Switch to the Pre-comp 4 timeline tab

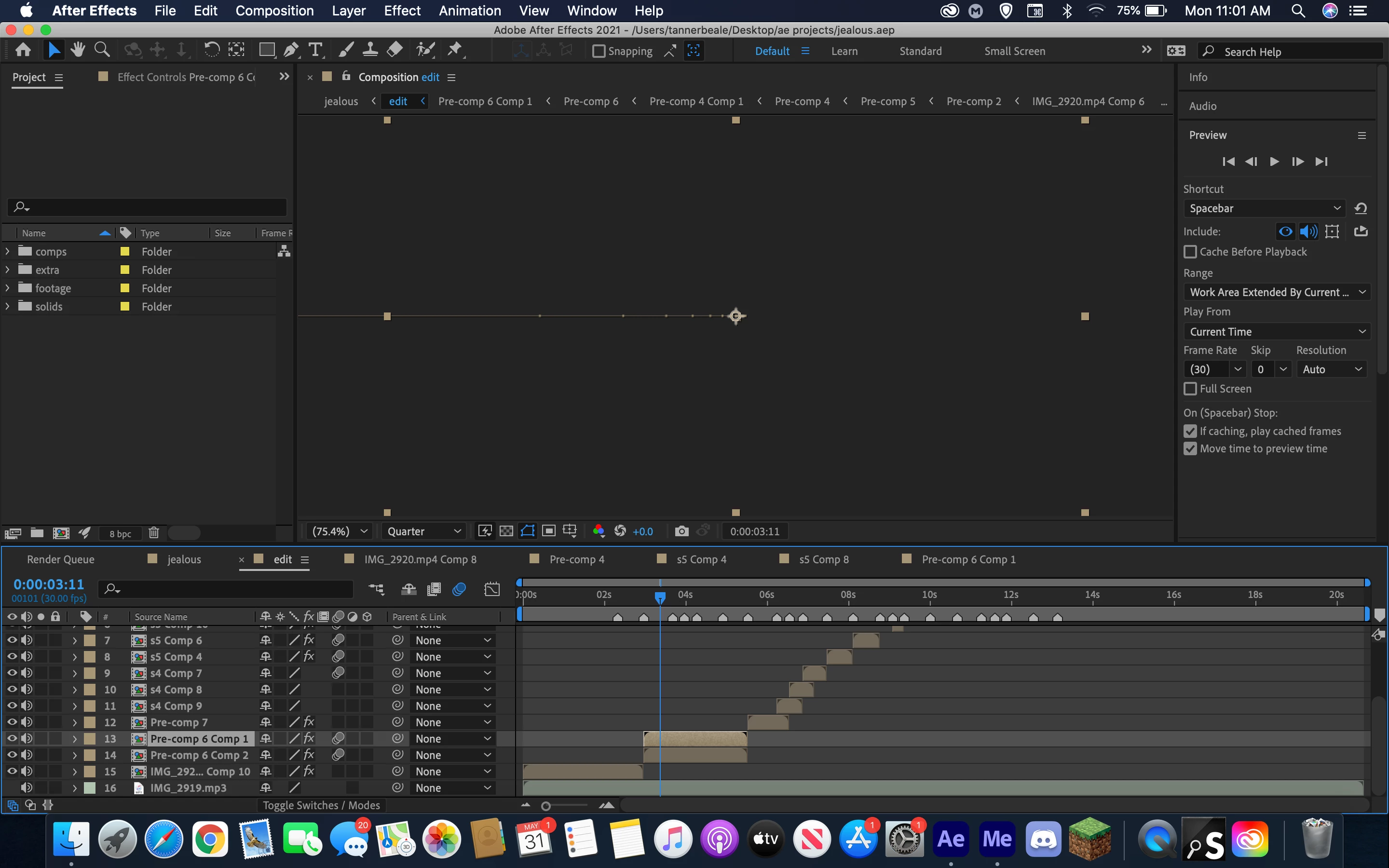coord(576,559)
